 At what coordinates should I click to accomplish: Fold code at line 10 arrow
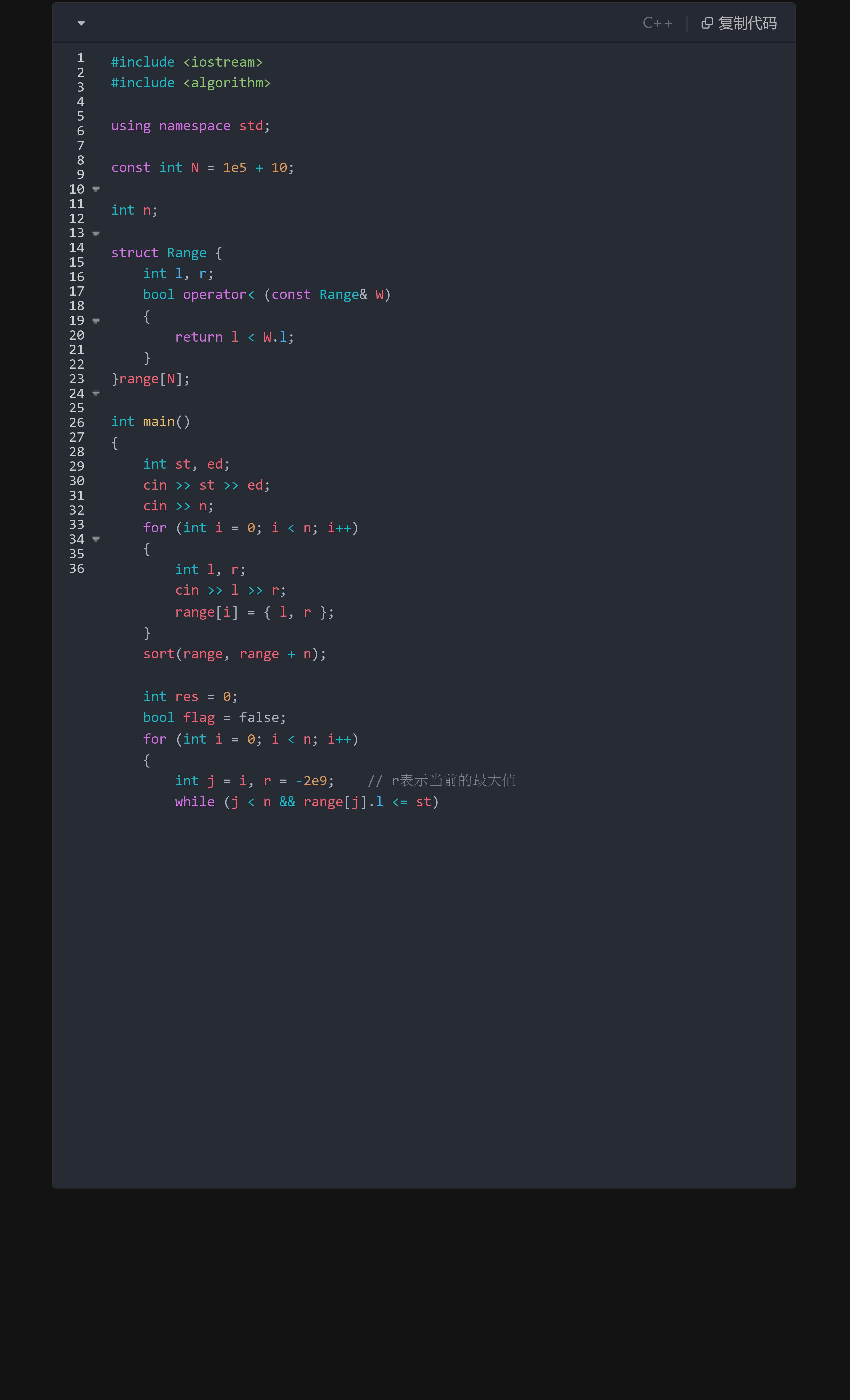[x=96, y=189]
